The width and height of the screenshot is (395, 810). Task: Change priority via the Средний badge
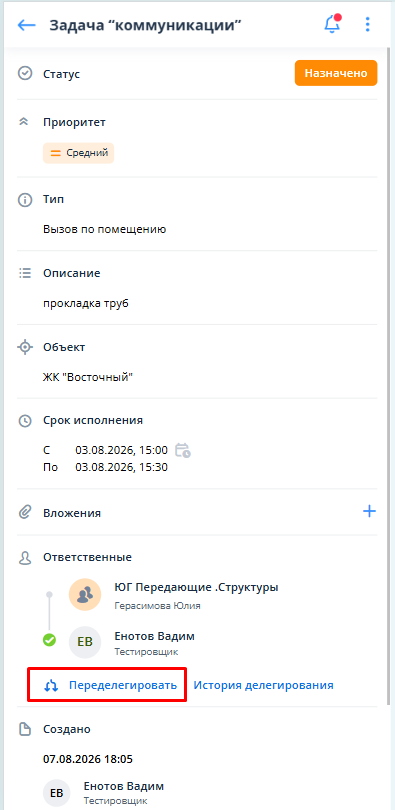coord(78,153)
